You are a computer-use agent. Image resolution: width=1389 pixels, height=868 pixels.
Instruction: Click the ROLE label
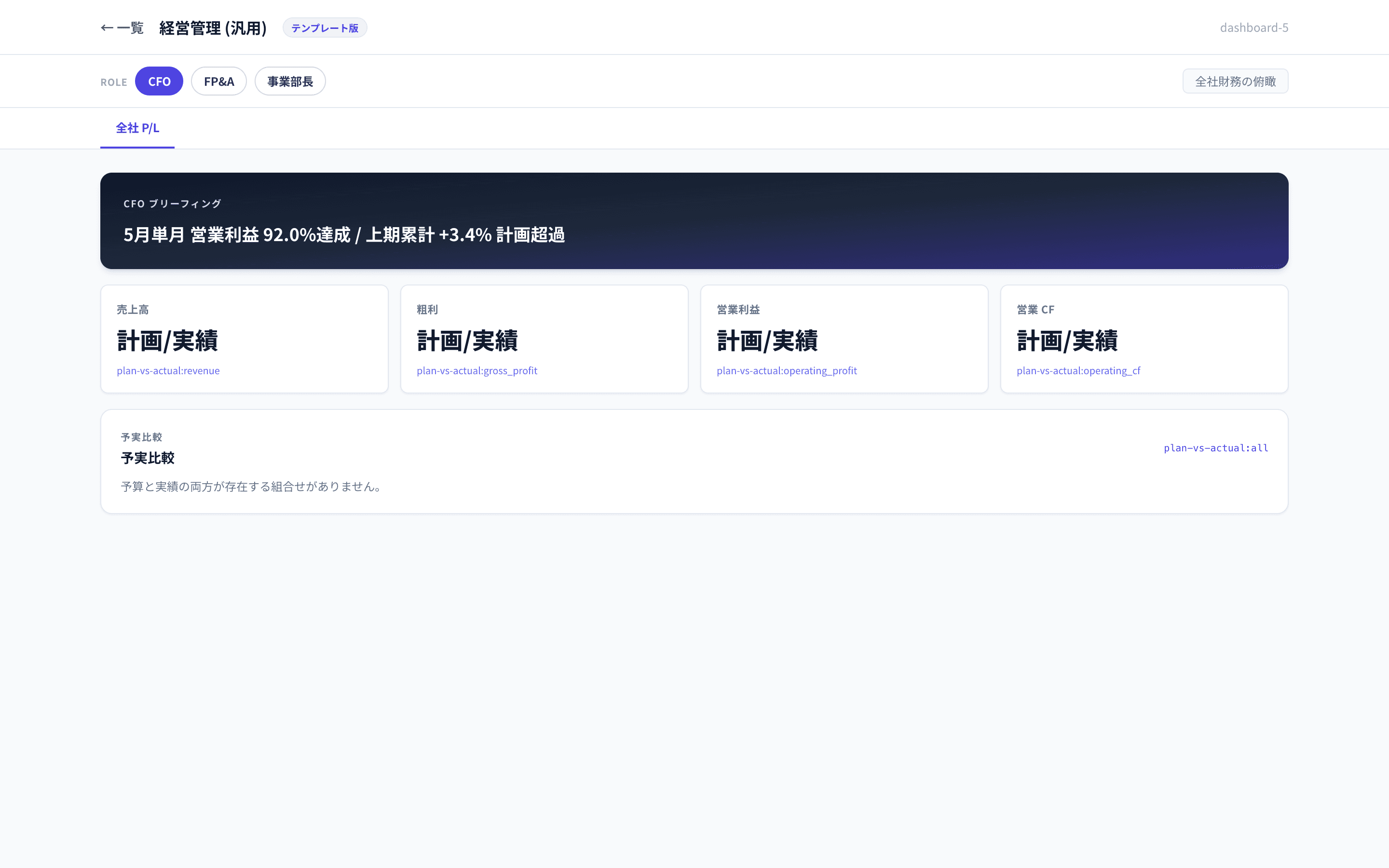[x=114, y=82]
